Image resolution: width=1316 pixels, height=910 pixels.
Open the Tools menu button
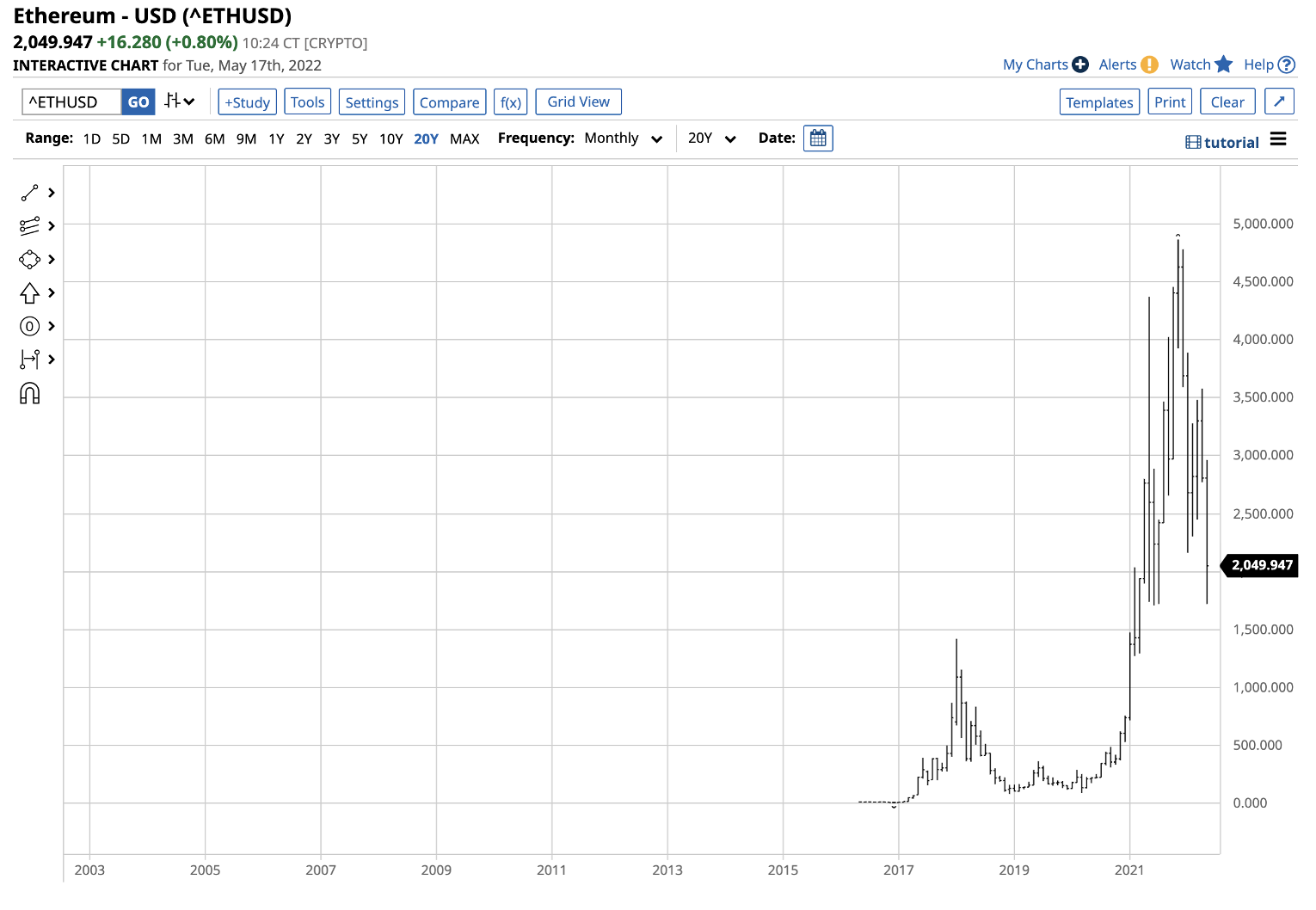point(308,102)
